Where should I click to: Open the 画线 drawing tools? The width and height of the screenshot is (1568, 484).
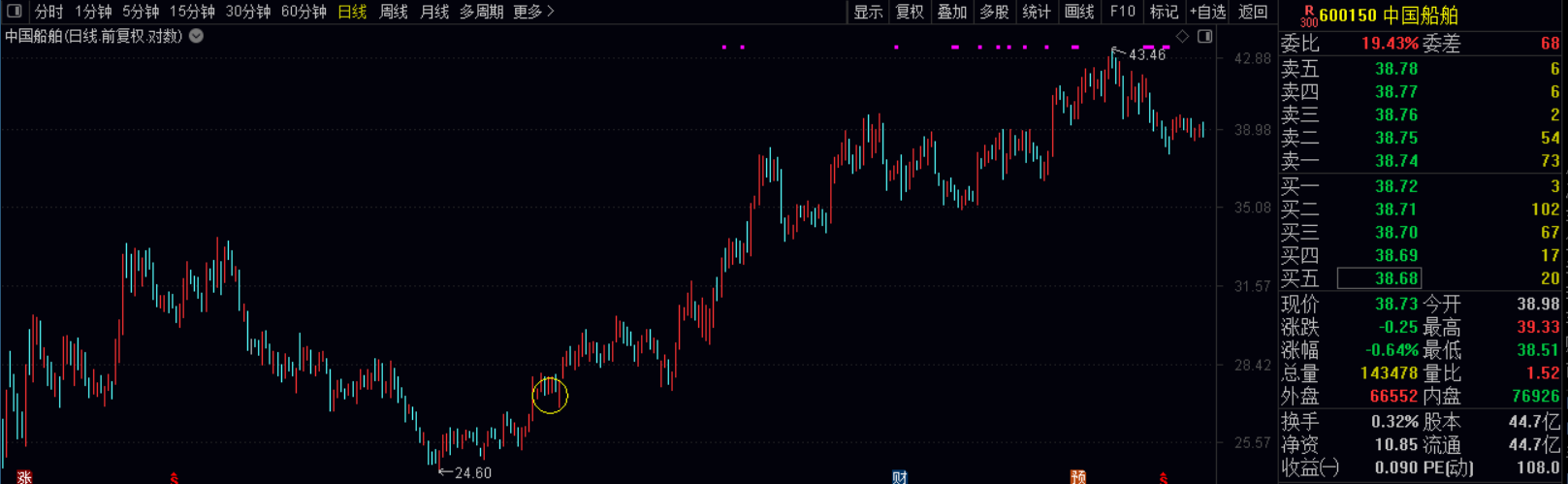pos(1078,12)
